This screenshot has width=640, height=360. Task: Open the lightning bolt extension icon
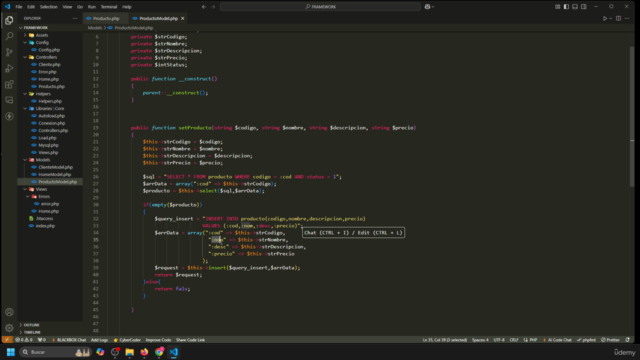pos(9,116)
